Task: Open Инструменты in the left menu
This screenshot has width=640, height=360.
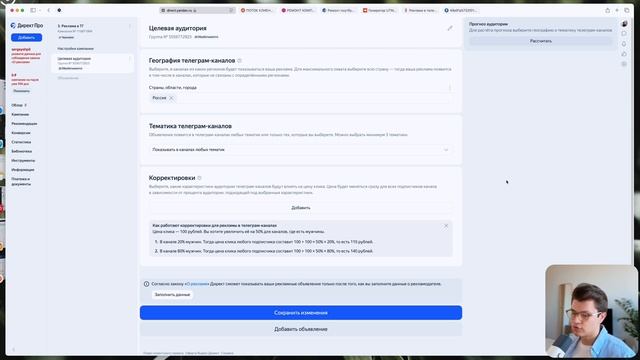Action: coord(23,161)
